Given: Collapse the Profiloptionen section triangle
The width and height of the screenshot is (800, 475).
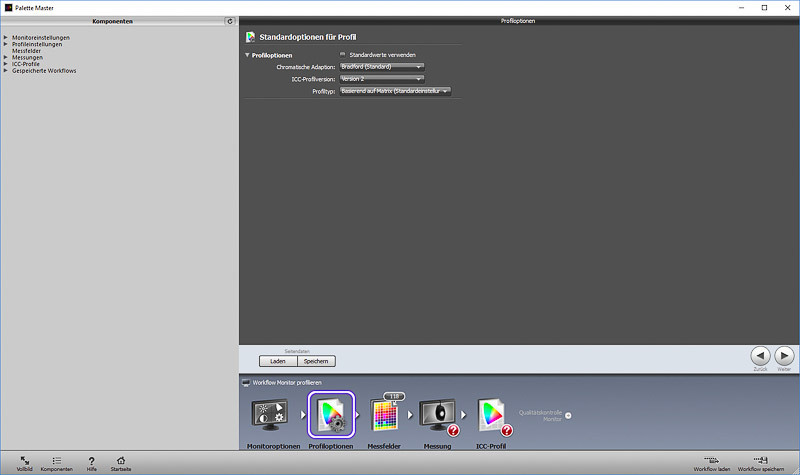Looking at the screenshot, I should [247, 55].
